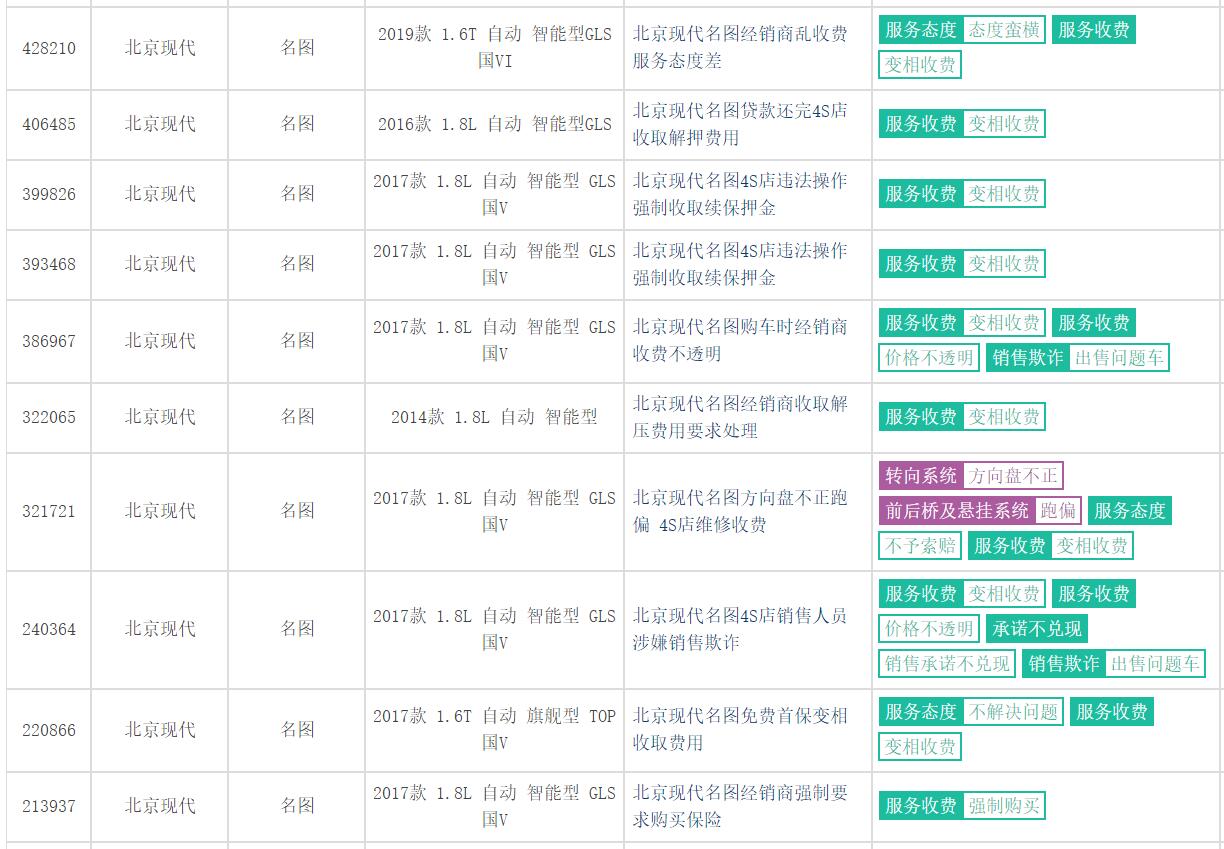Screen dimensions: 1224x849
Task: Click the filled green "承诺不兑现" tag
Action: click(x=1035, y=629)
